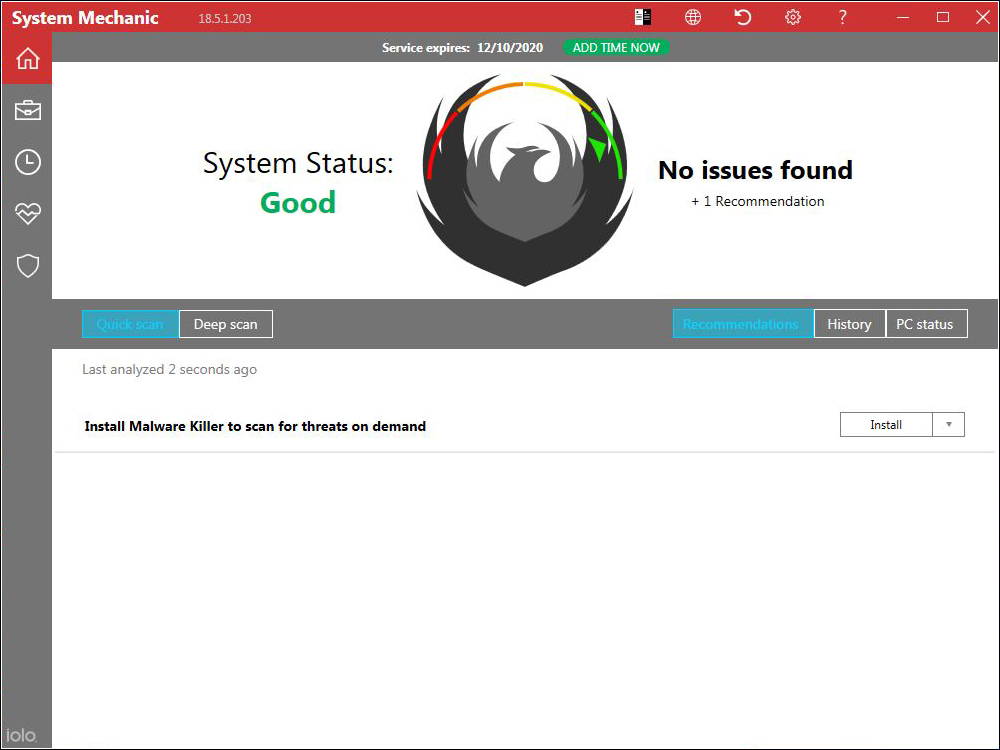Switch to the Recommendations tab
Image resolution: width=1000 pixels, height=750 pixels.
coord(743,324)
